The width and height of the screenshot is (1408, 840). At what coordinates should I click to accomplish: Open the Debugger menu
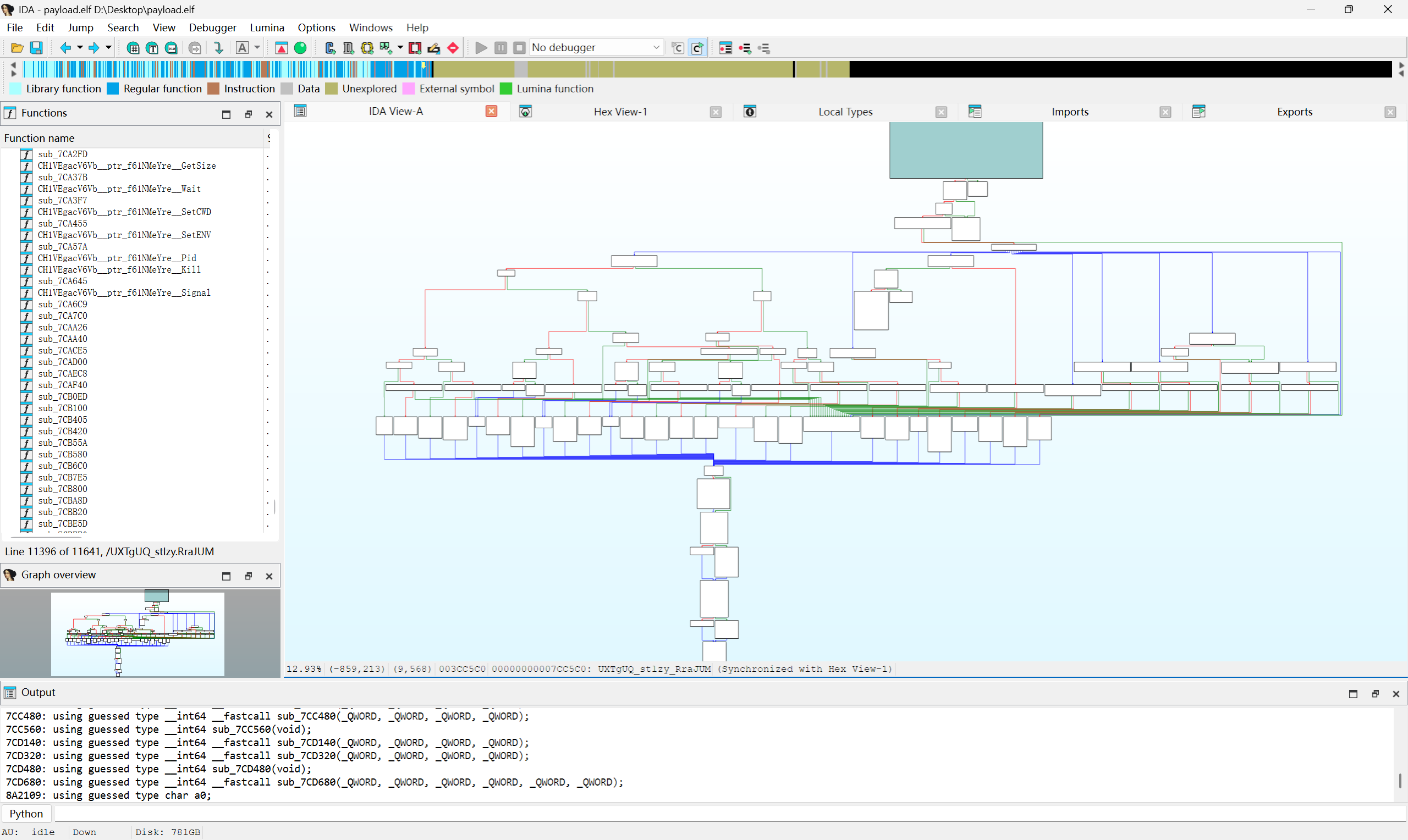click(212, 27)
